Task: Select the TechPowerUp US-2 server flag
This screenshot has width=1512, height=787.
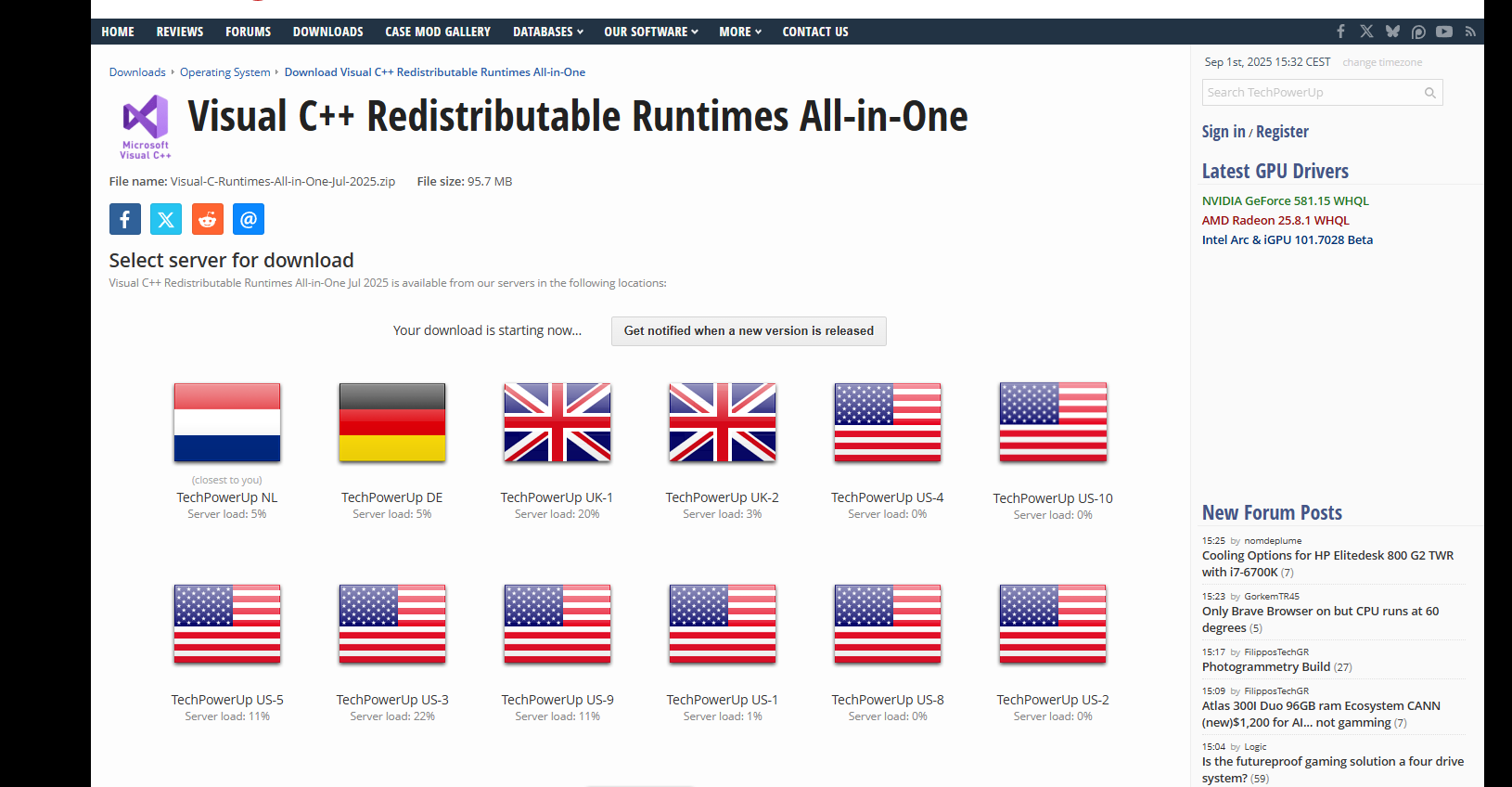Action: click(1053, 624)
